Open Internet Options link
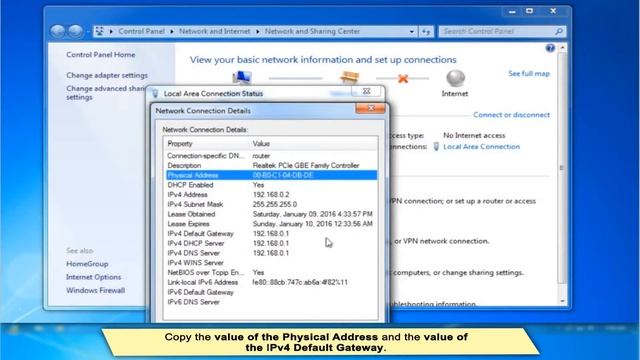The height and width of the screenshot is (360, 640). click(93, 277)
